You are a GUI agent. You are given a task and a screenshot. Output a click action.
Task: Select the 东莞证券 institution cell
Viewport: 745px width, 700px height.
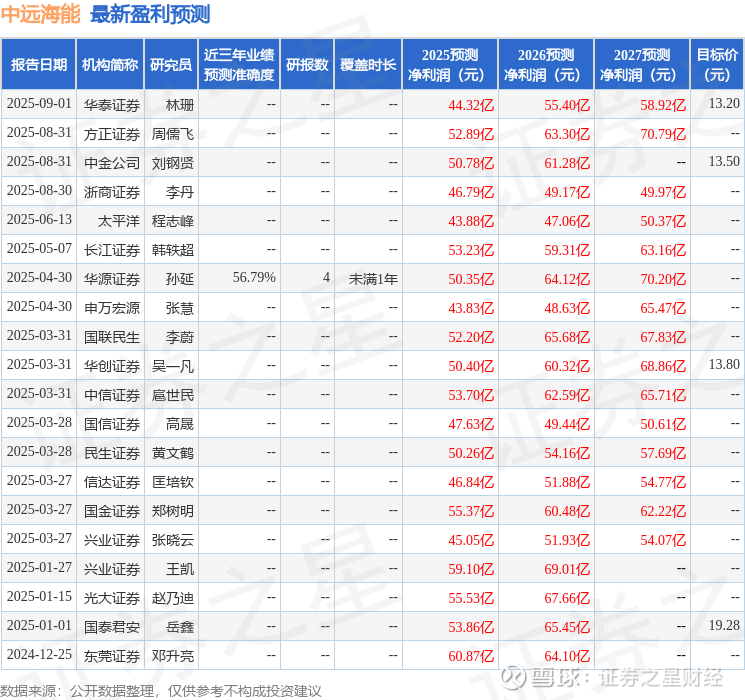112,656
